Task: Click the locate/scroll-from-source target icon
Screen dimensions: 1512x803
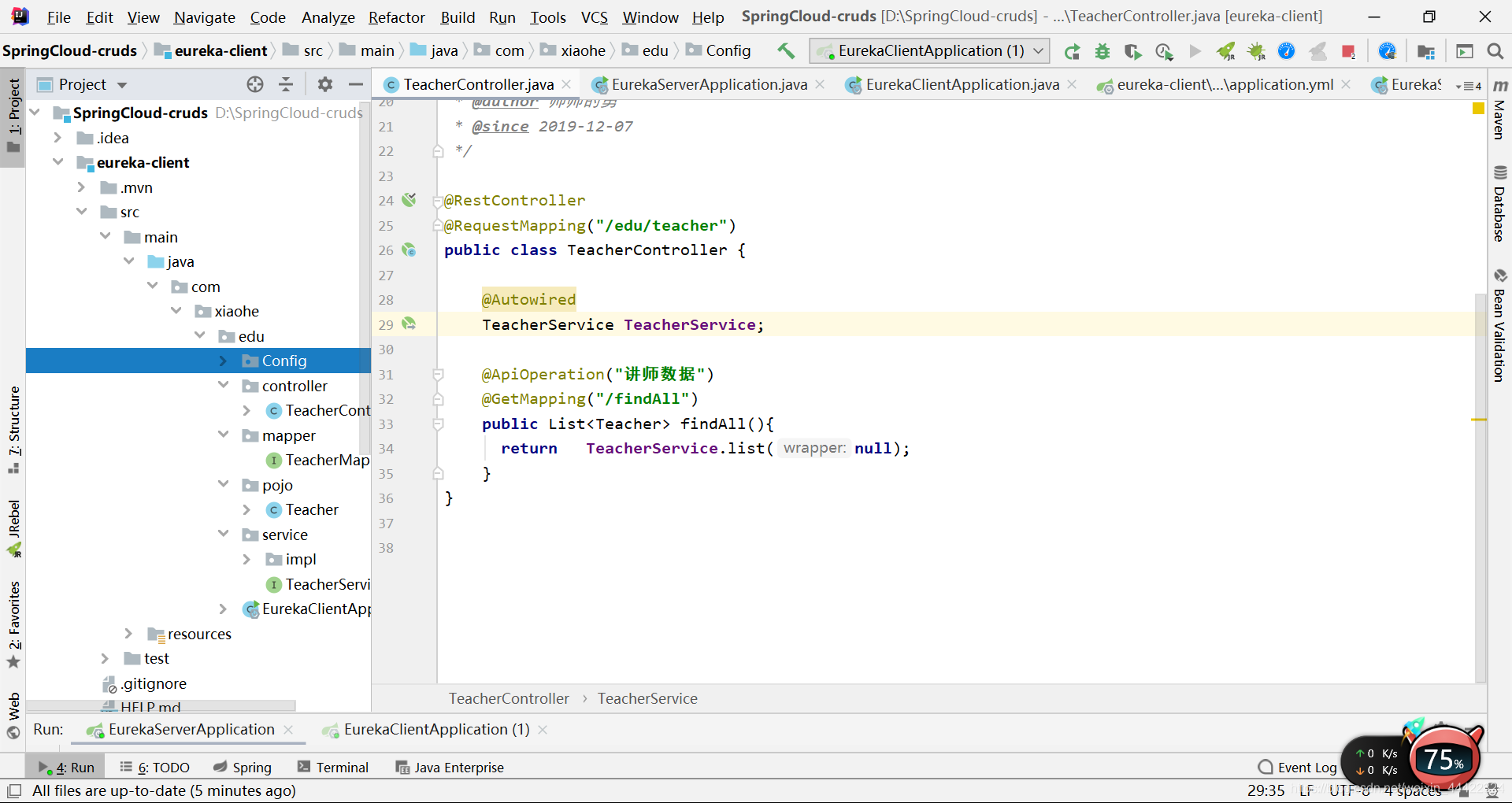Action: point(255,84)
